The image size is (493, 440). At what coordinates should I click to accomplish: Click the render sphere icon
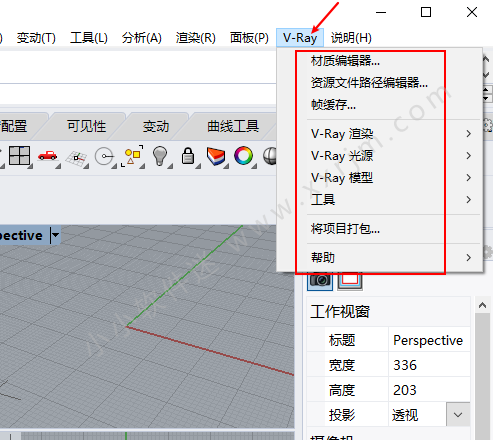270,156
